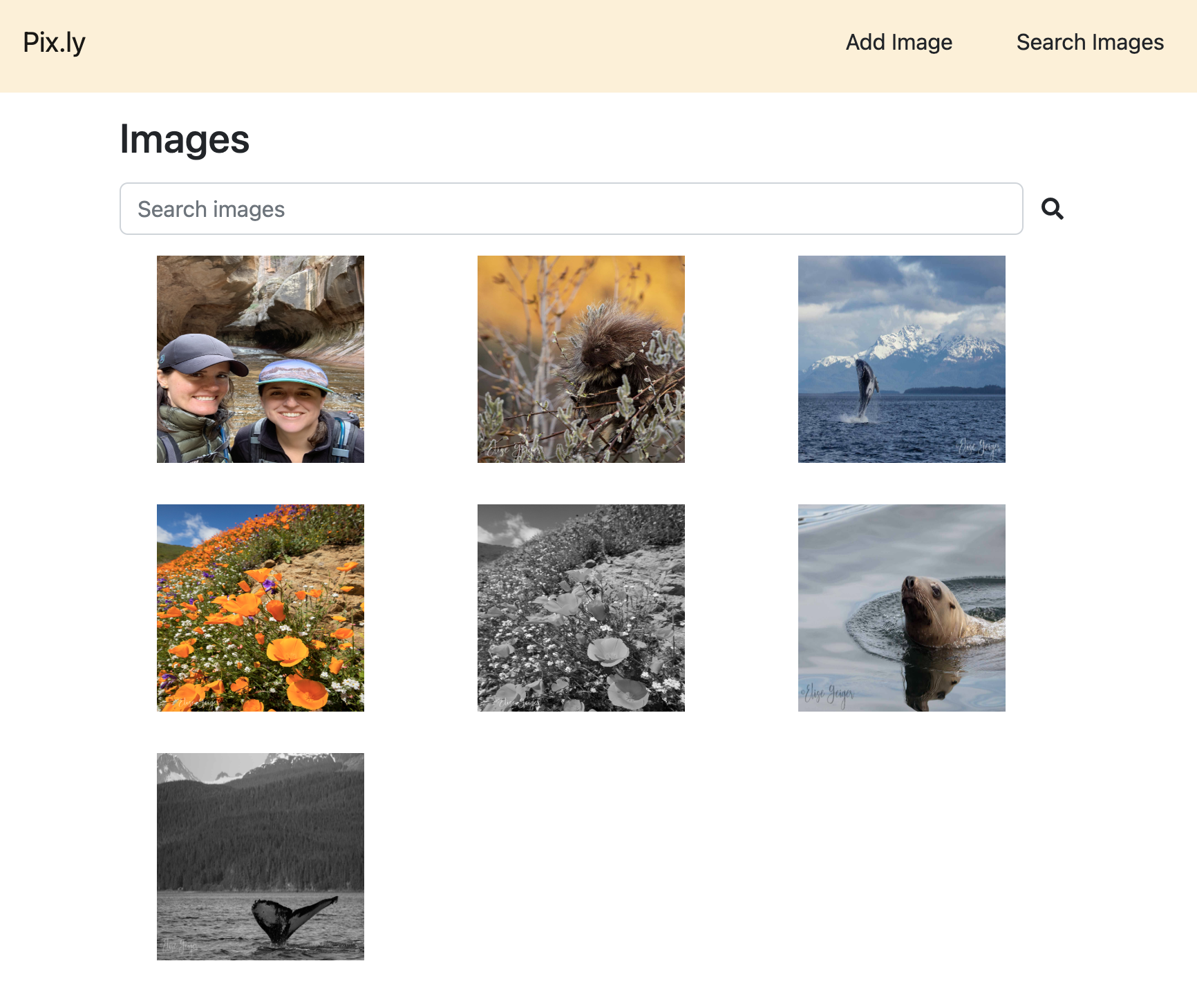This screenshot has height=1008, width=1197.
Task: Submit a search using the magnifier button
Action: point(1053,208)
